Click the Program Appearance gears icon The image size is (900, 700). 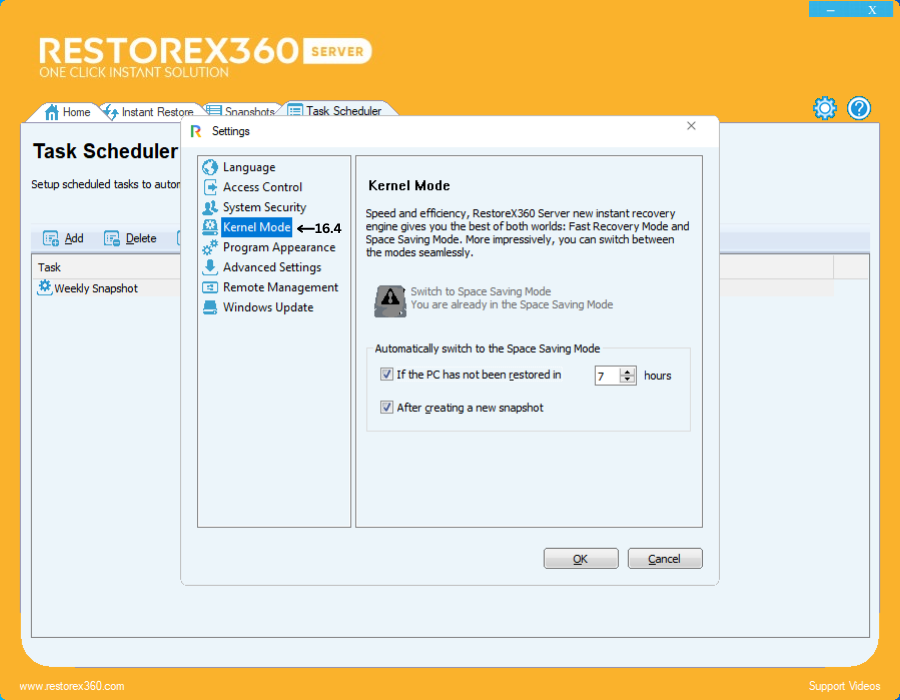pyautogui.click(x=210, y=247)
